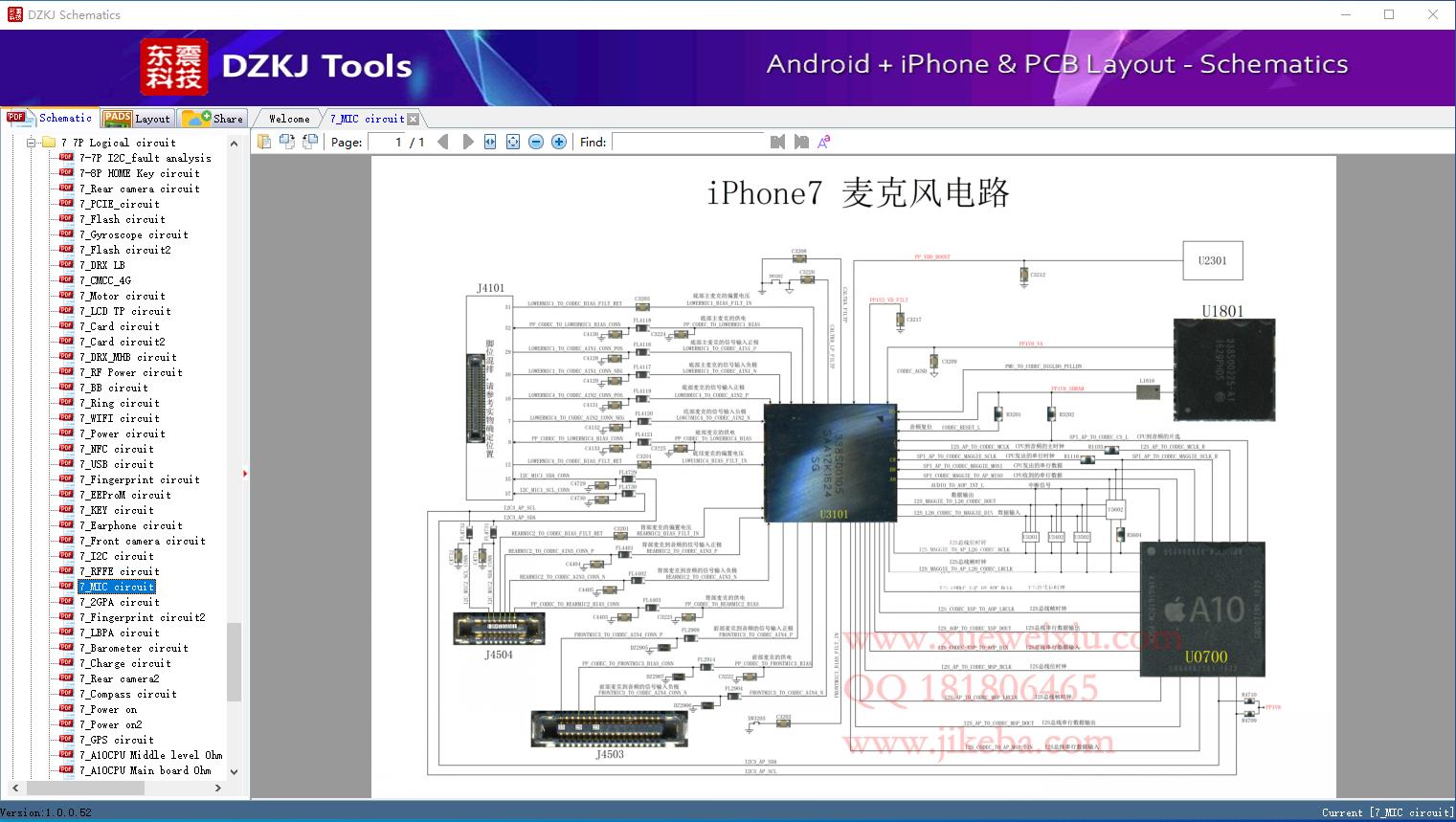
Task: Select the highlighted 7_MIC circuit tree item
Action: pyautogui.click(x=117, y=587)
